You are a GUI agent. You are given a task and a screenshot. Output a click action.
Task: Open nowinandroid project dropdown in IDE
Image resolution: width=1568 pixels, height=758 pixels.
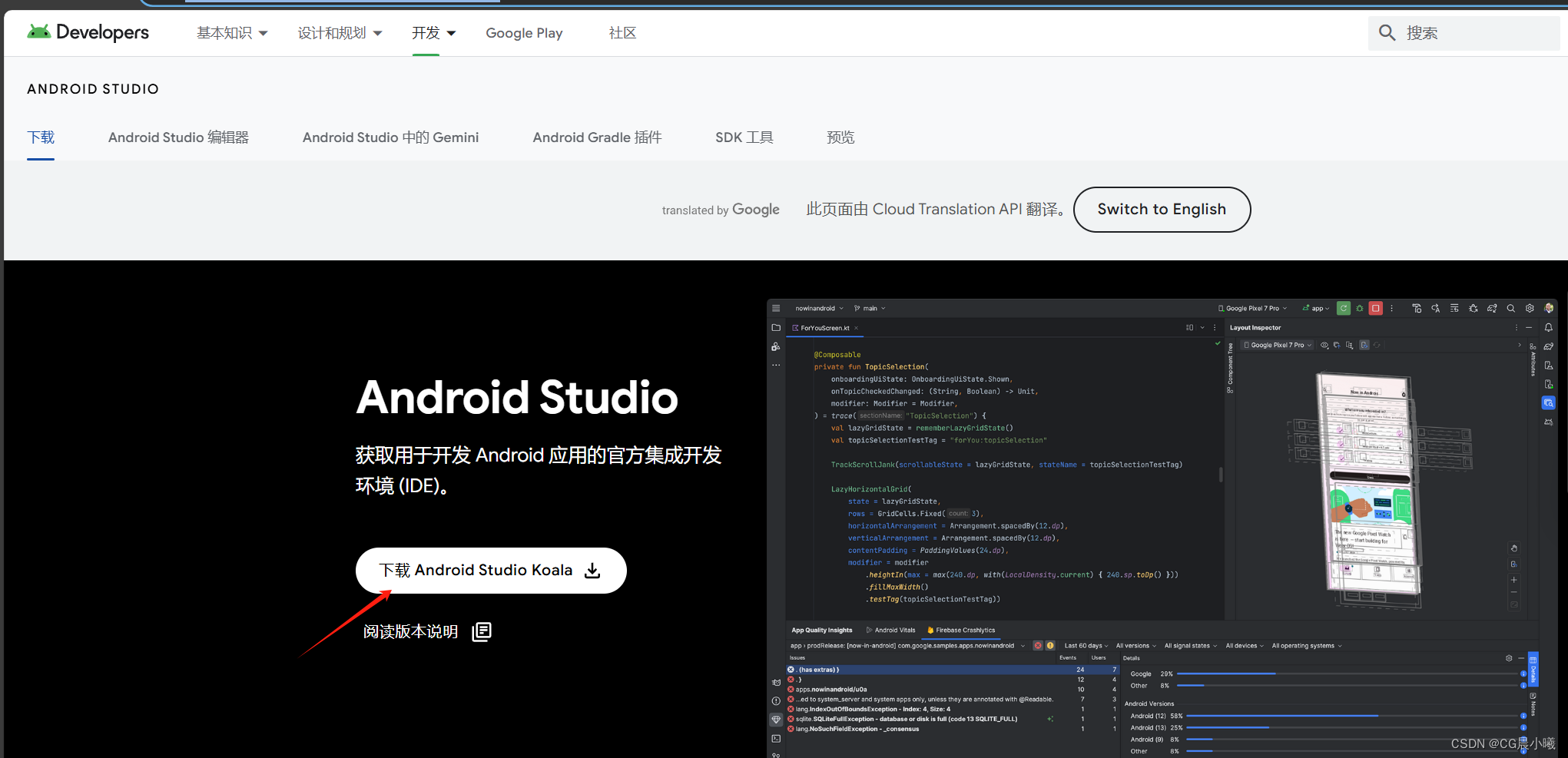coord(819,308)
